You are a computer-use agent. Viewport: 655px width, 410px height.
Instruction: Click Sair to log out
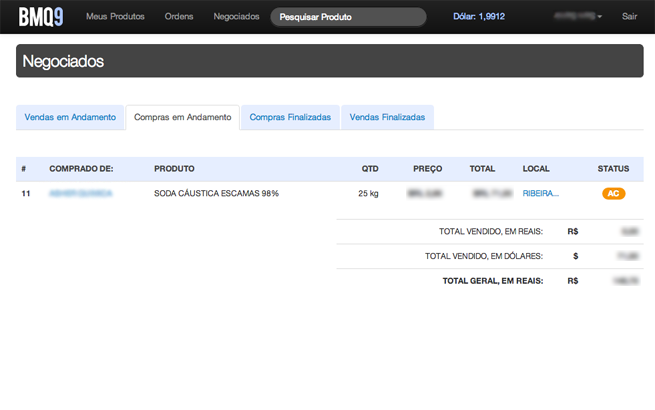pos(629,17)
